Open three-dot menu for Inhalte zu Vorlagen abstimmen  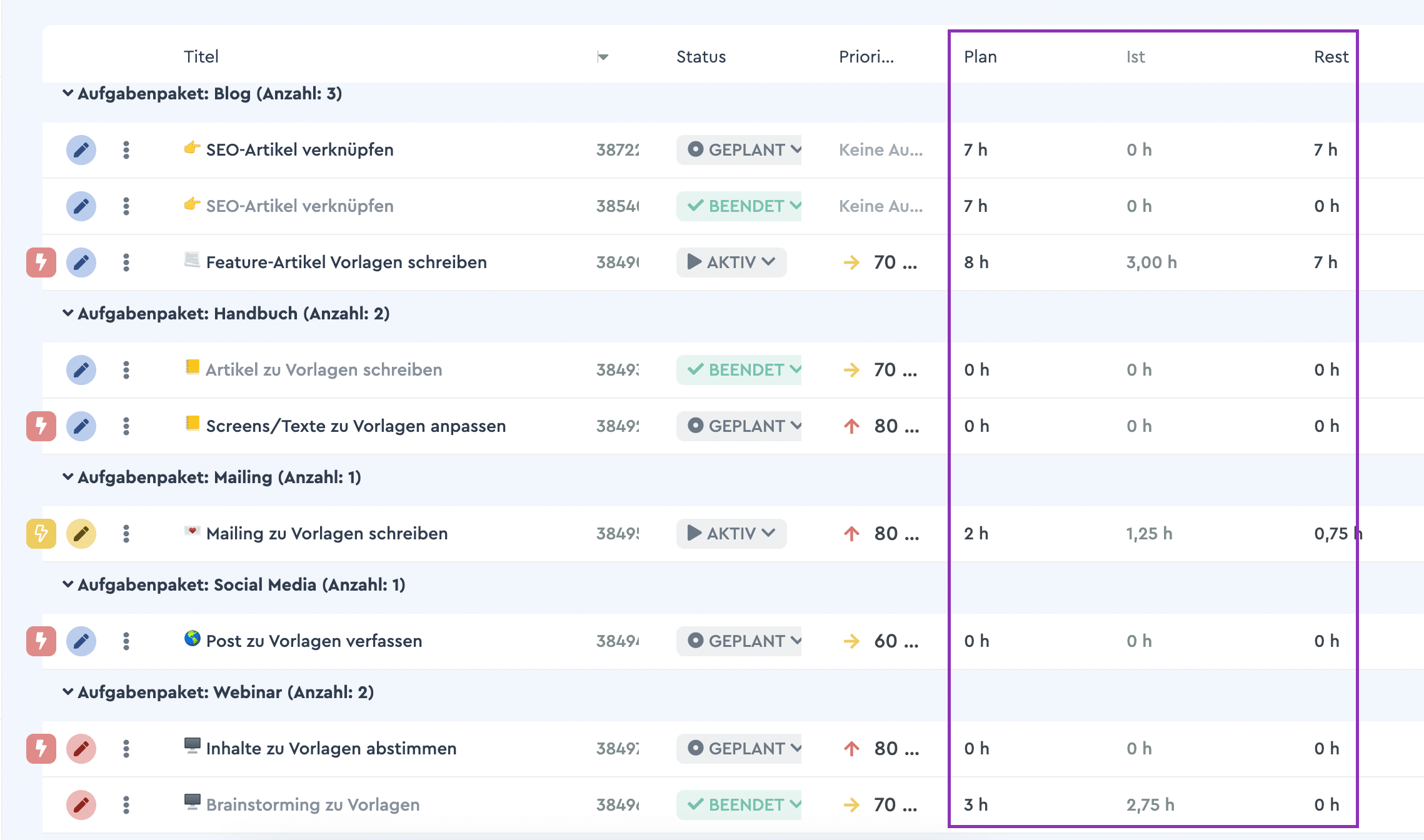[126, 749]
